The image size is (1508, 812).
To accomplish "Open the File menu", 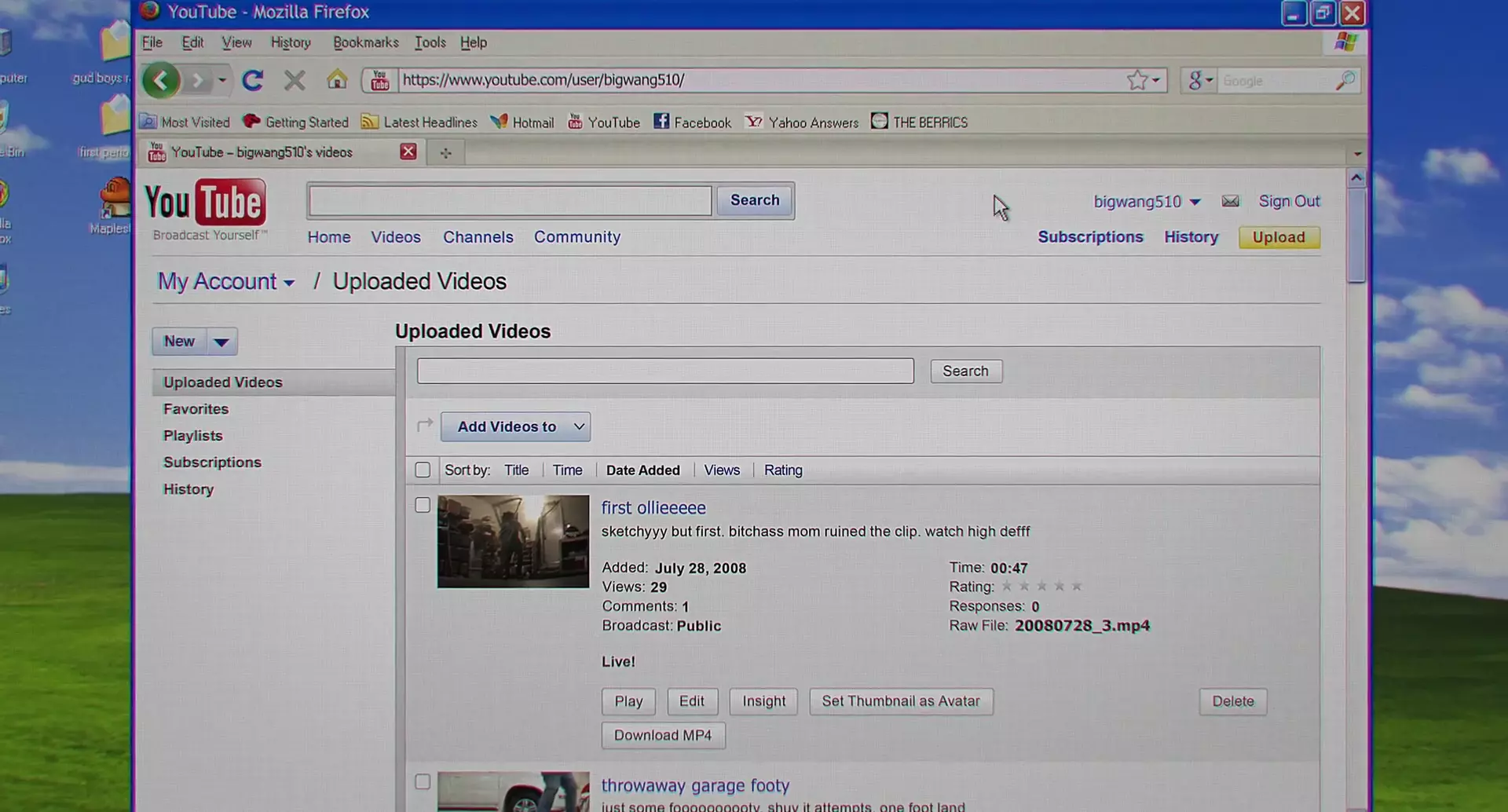I will pos(152,42).
